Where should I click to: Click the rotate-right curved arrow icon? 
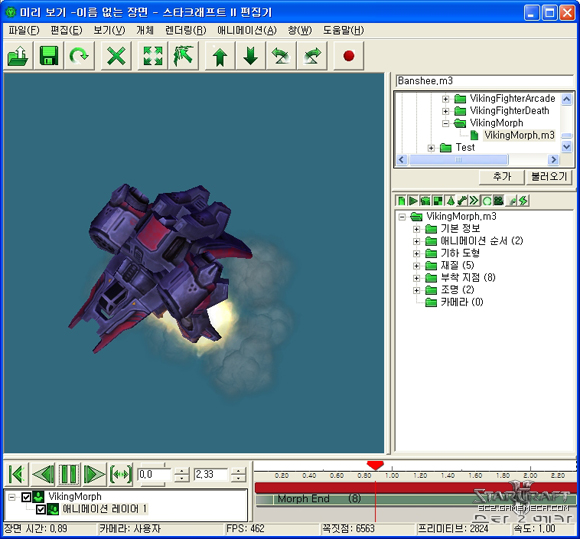[312, 56]
